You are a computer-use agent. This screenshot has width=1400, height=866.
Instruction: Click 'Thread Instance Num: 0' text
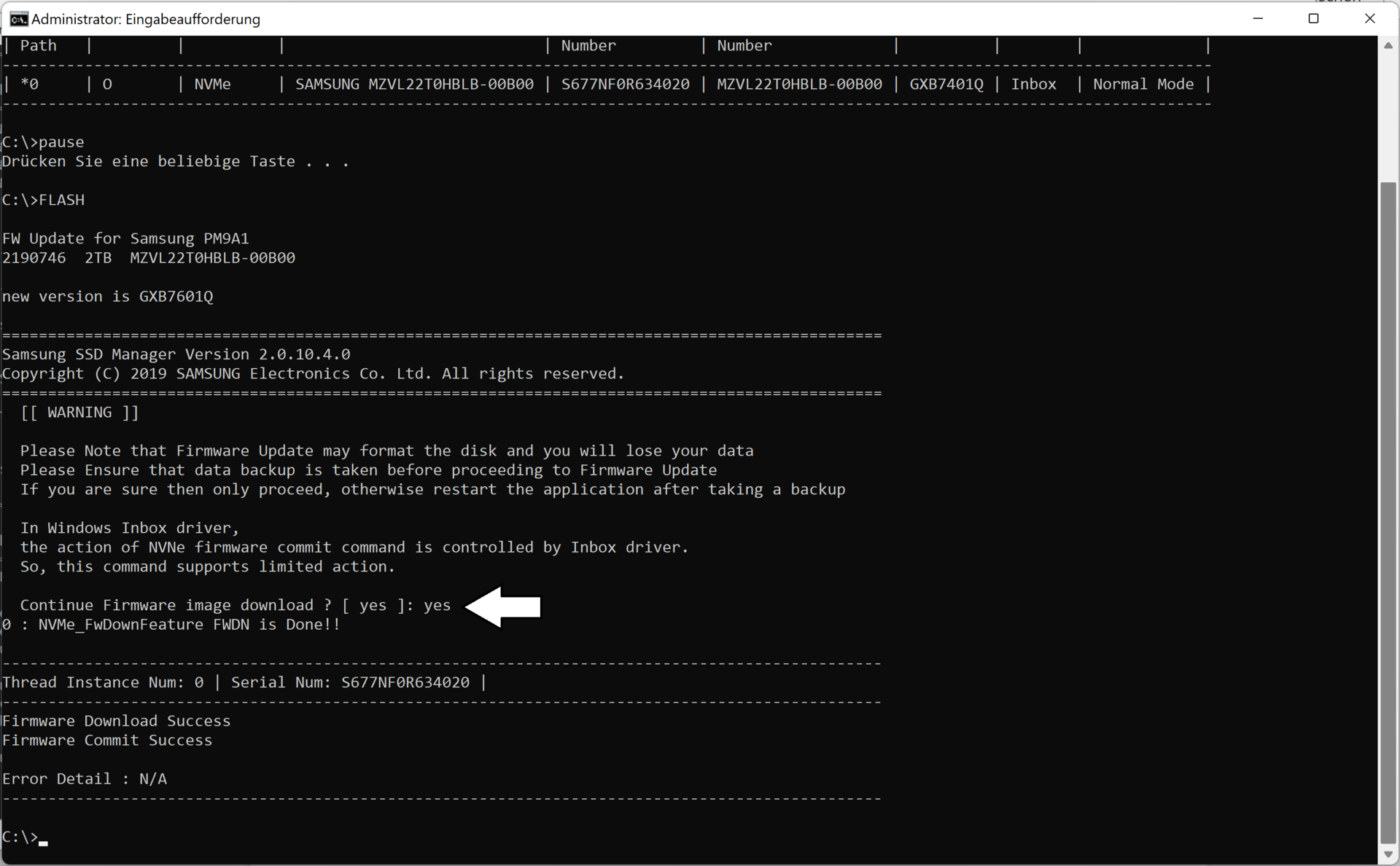(x=103, y=683)
